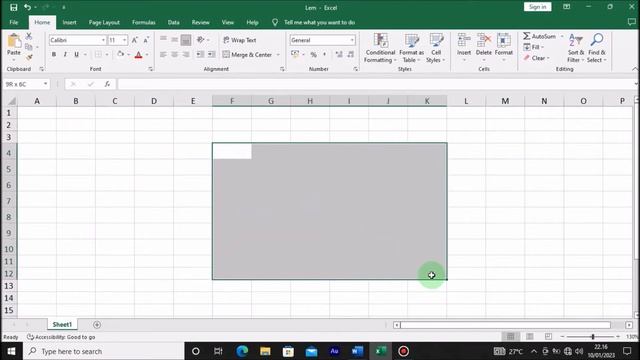Open the font size dropdown
The height and width of the screenshot is (360, 640).
point(124,40)
